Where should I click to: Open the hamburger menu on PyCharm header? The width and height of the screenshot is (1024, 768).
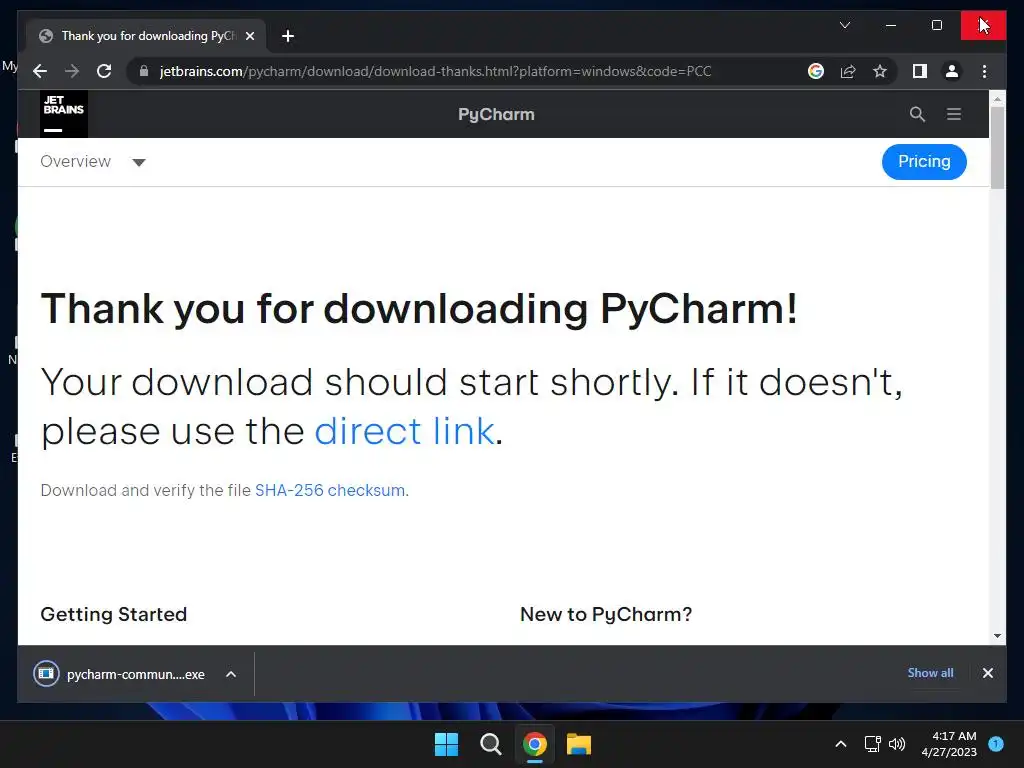[x=954, y=114]
